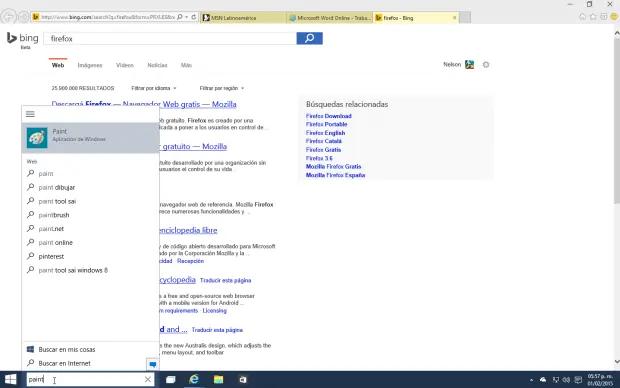Select 'paint tool sai windows 8' suggestion

(73, 271)
